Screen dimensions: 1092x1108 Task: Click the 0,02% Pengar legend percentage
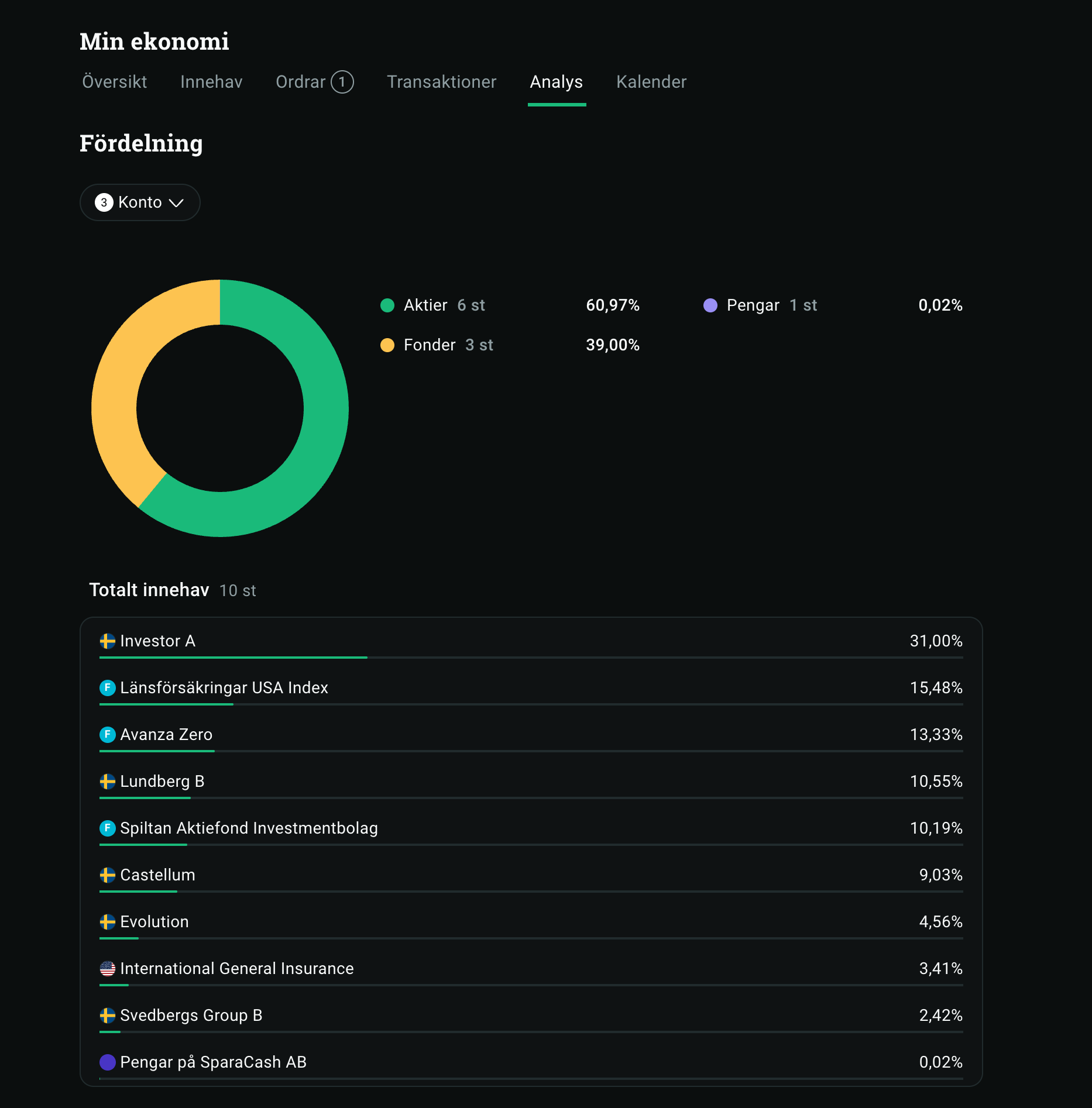940,305
